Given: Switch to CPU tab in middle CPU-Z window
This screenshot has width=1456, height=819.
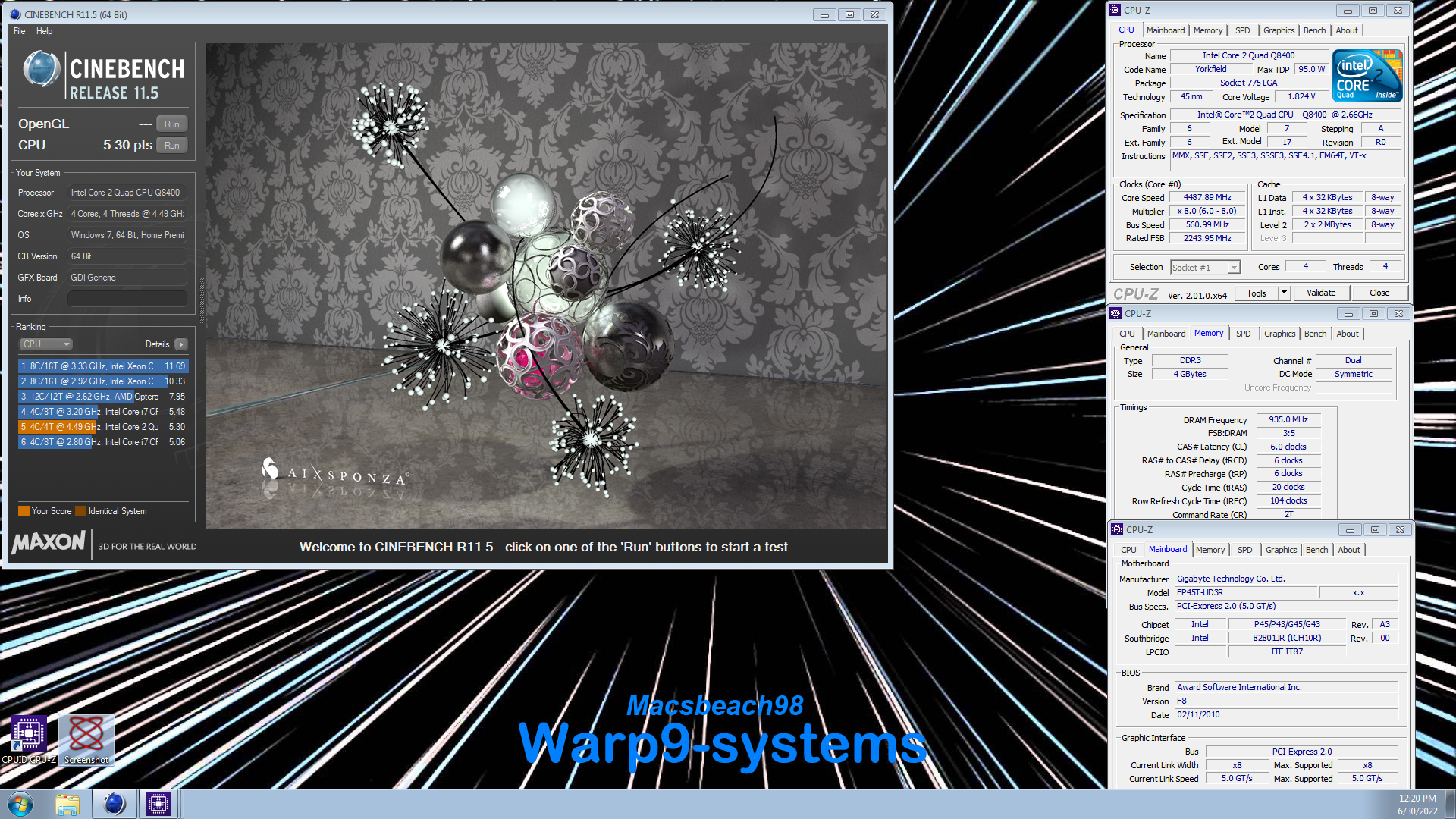Looking at the screenshot, I should (1127, 334).
